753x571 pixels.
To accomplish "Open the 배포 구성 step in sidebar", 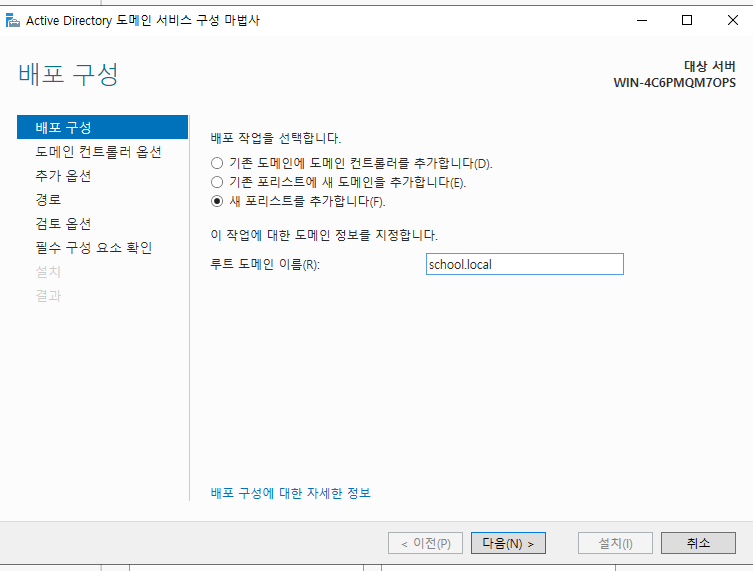I will [x=102, y=127].
